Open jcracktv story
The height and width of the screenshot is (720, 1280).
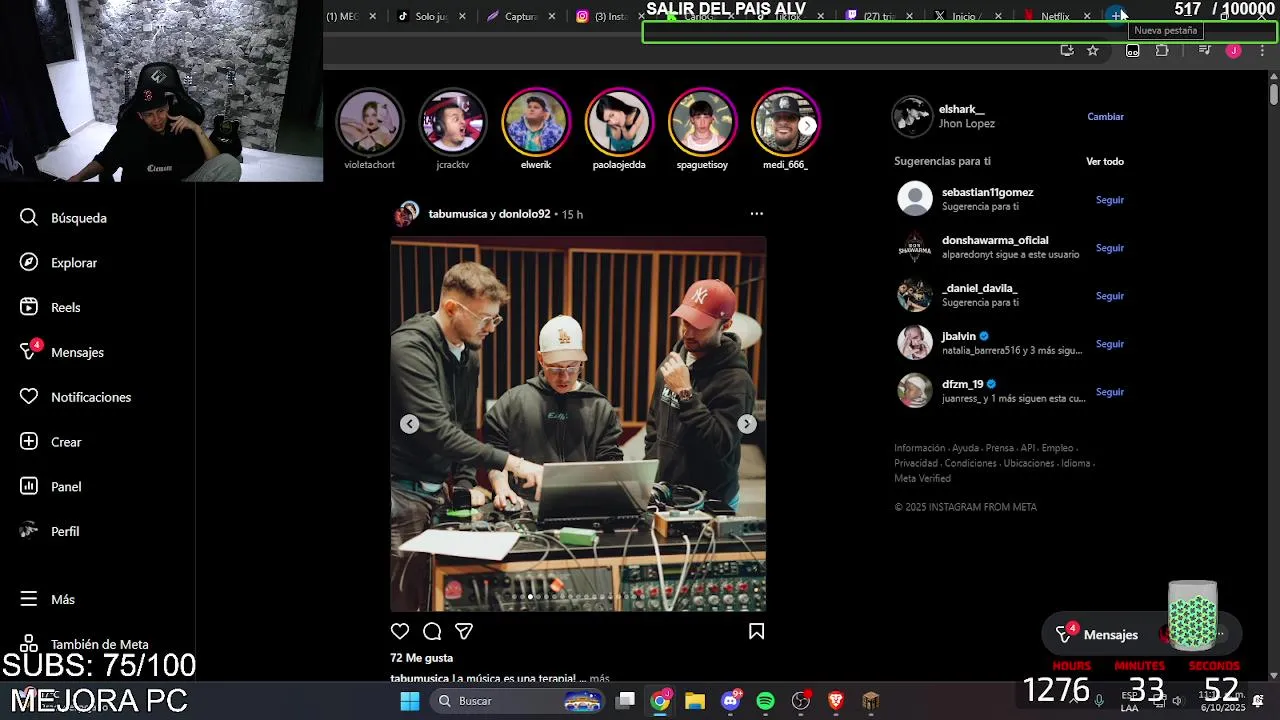coord(452,129)
